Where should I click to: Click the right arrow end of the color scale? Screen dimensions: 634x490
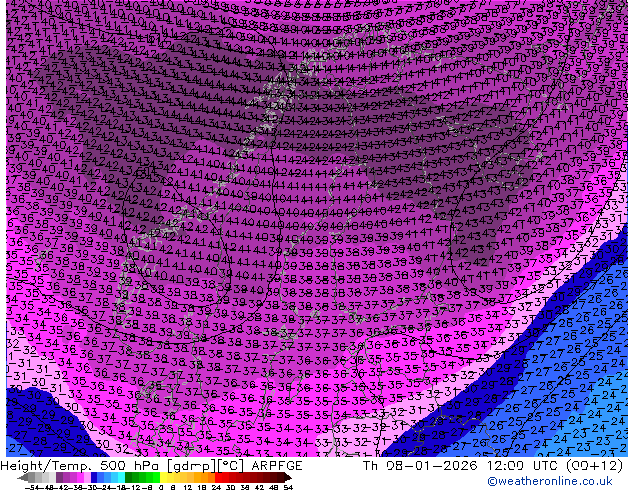pyautogui.click(x=288, y=478)
